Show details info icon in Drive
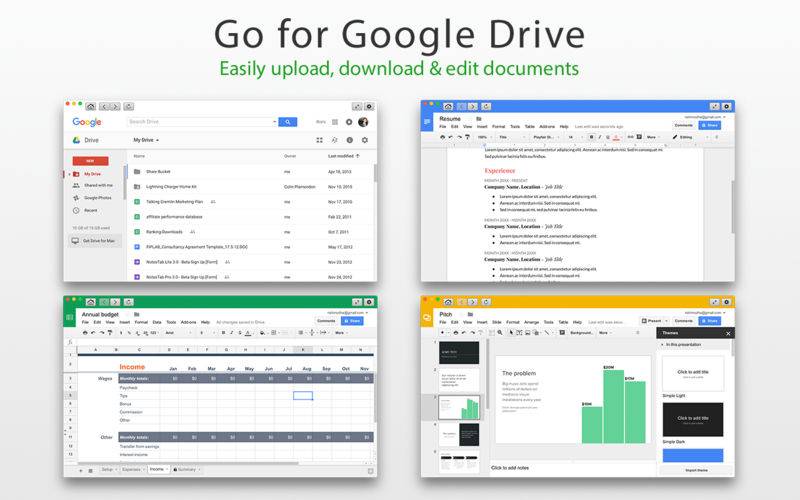This screenshot has height=500, width=800. tap(349, 140)
